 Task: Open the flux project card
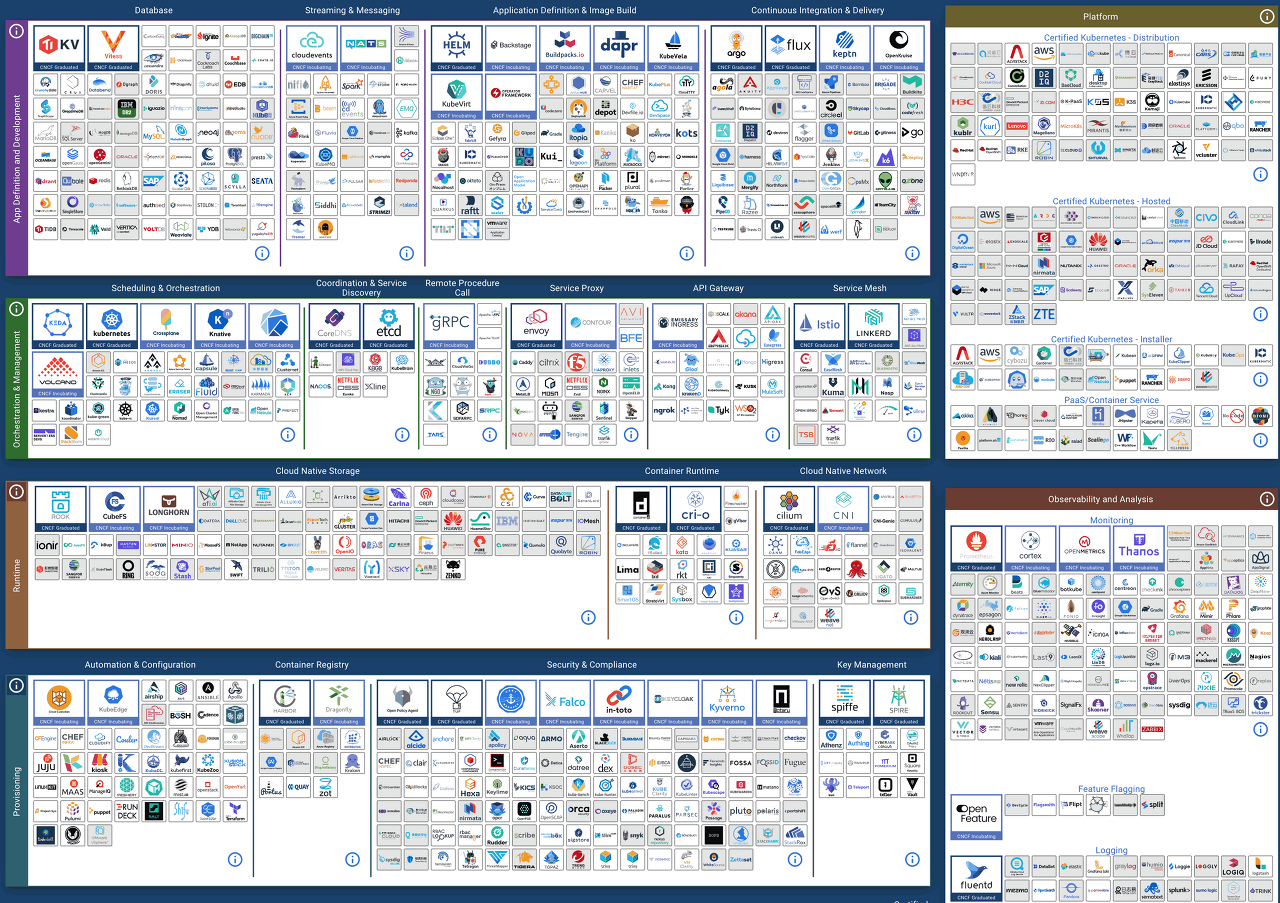(x=791, y=48)
